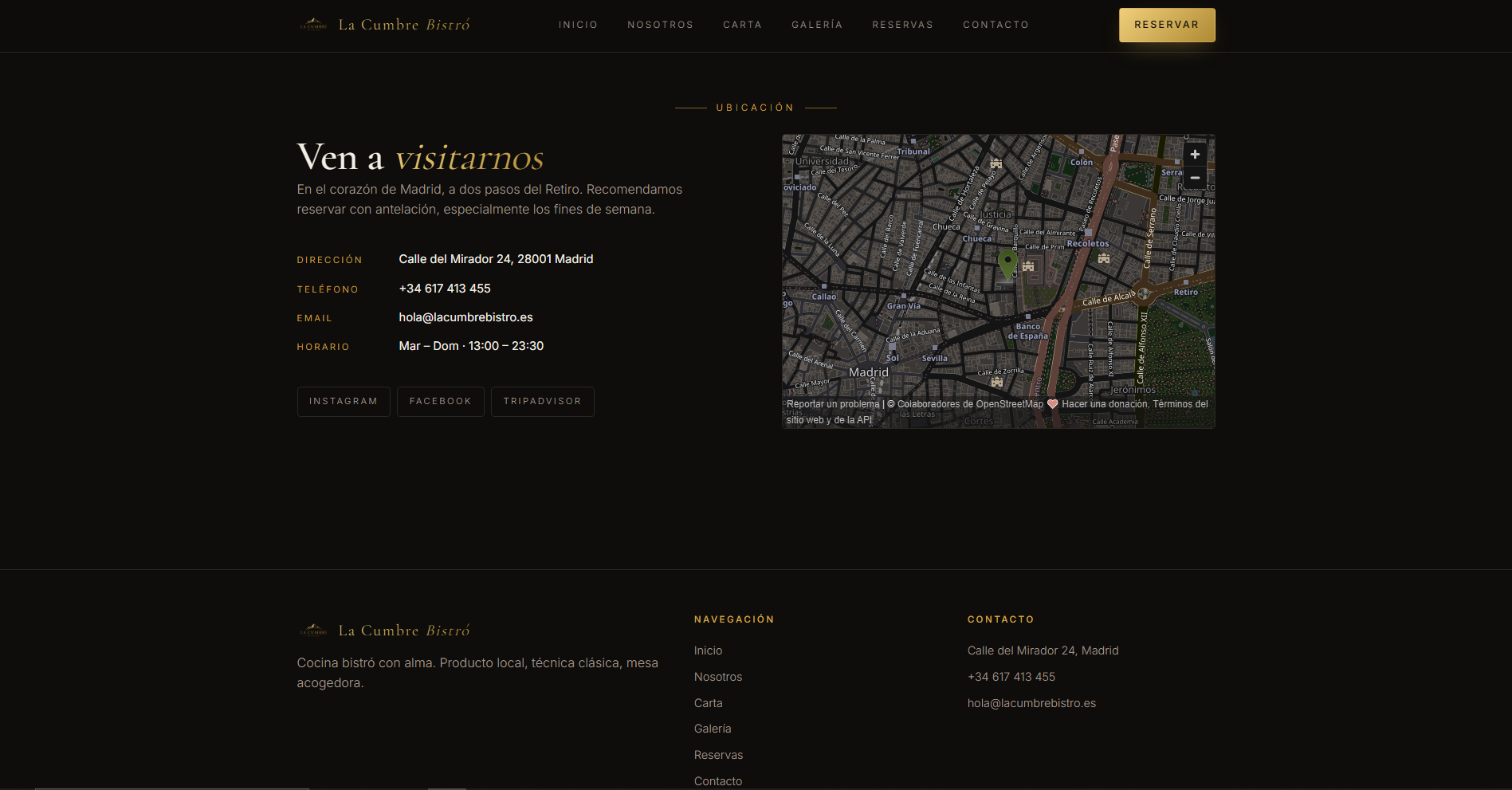Open Inicio in the top navigation

[x=578, y=25]
